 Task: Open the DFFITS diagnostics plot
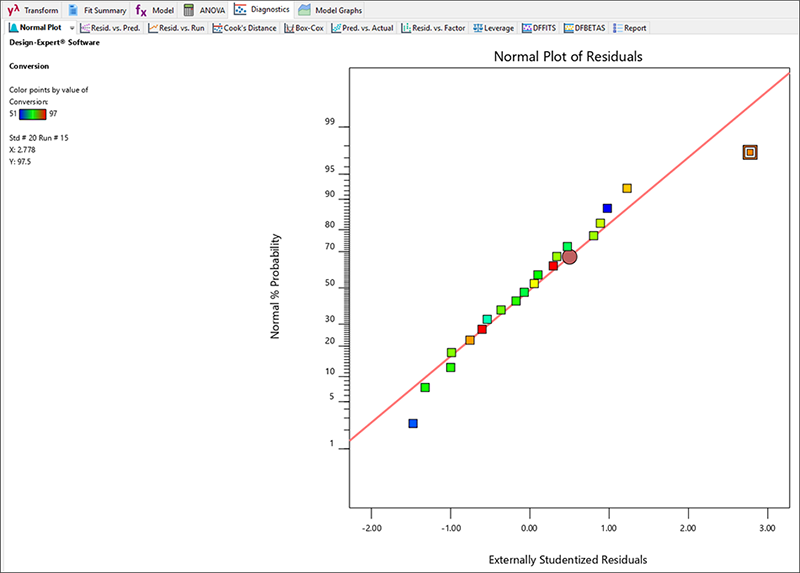click(x=539, y=28)
